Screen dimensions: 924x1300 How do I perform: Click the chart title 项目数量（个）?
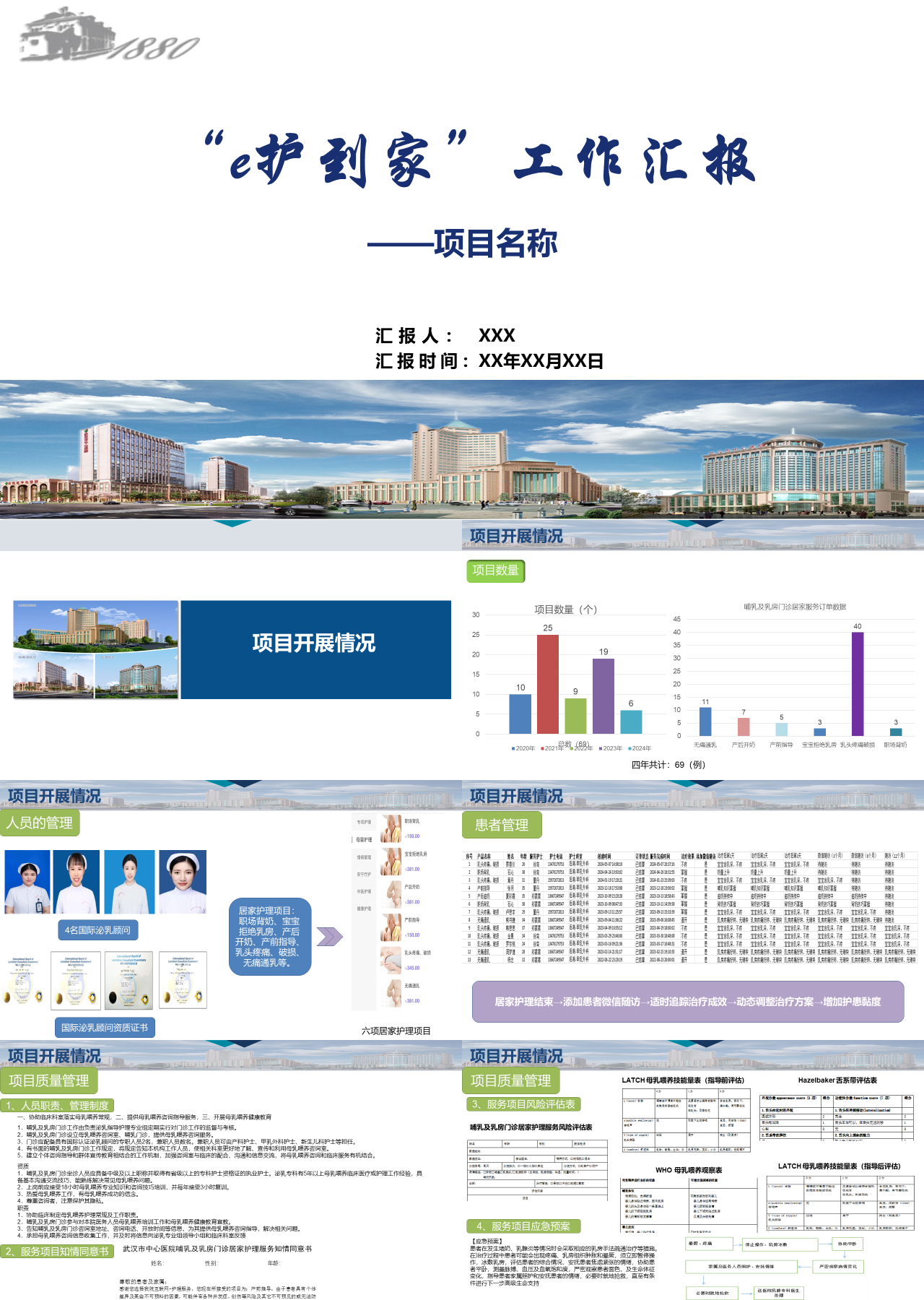[x=566, y=609]
